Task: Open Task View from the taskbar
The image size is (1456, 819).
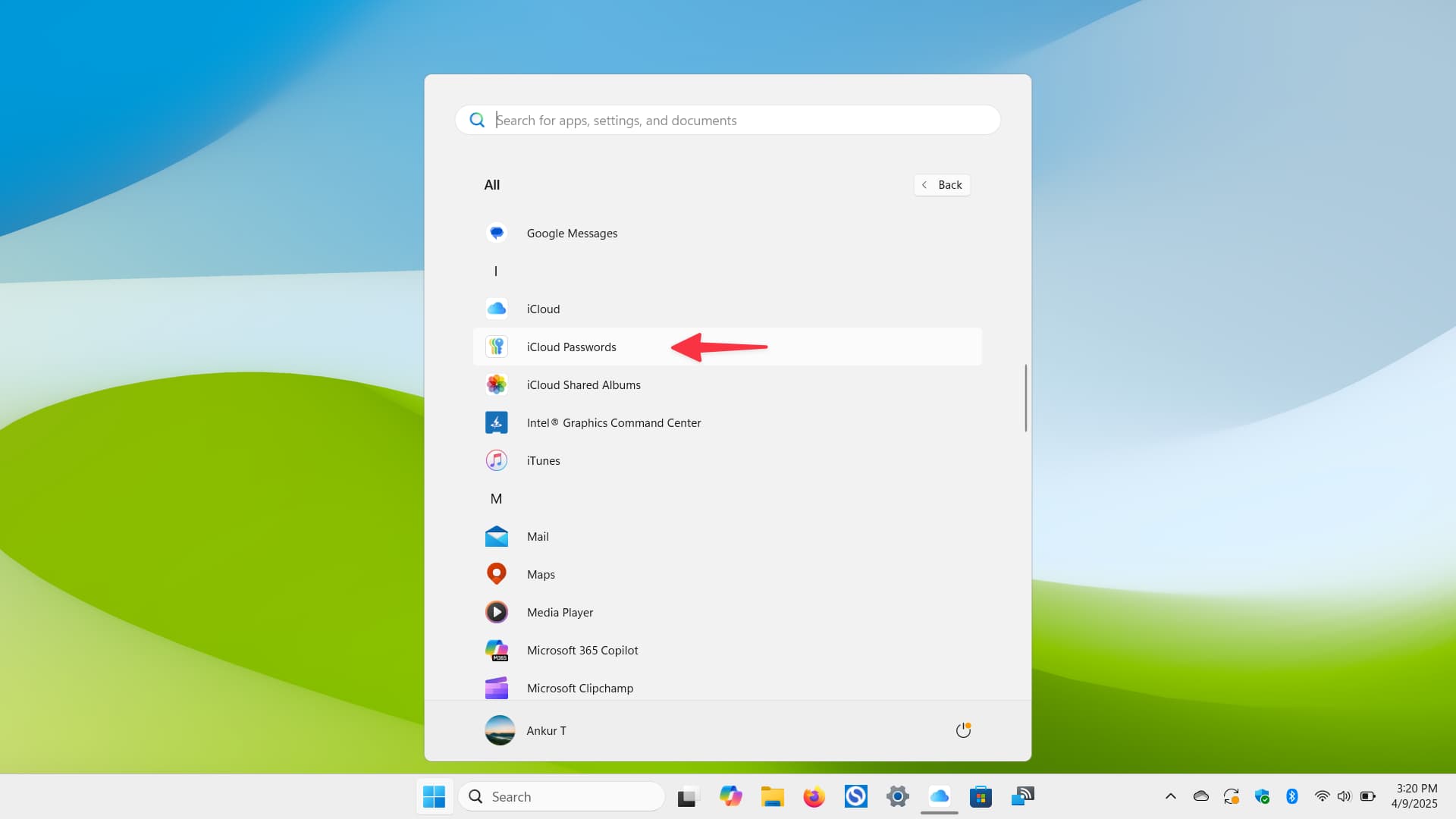Action: pyautogui.click(x=687, y=796)
